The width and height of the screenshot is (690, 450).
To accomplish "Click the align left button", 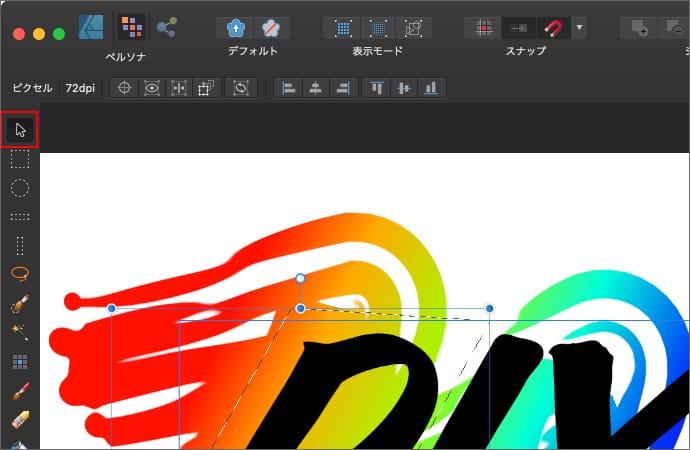I will coord(288,88).
